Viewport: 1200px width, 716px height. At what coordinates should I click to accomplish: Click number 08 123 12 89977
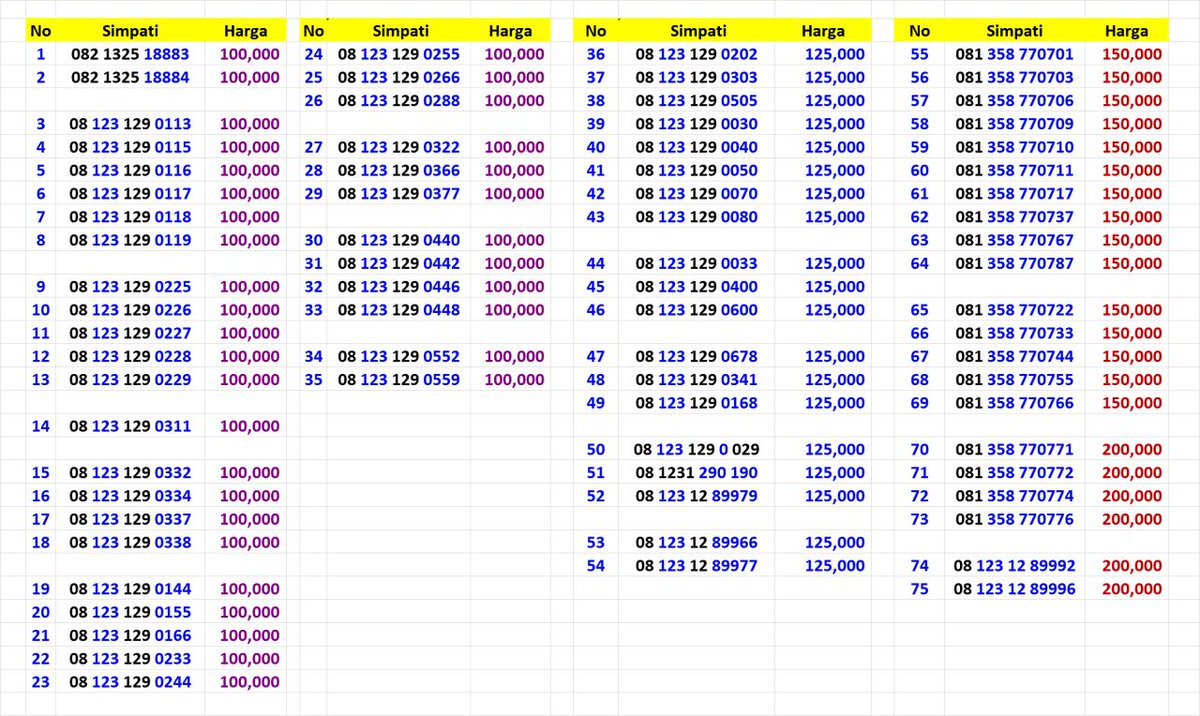697,566
